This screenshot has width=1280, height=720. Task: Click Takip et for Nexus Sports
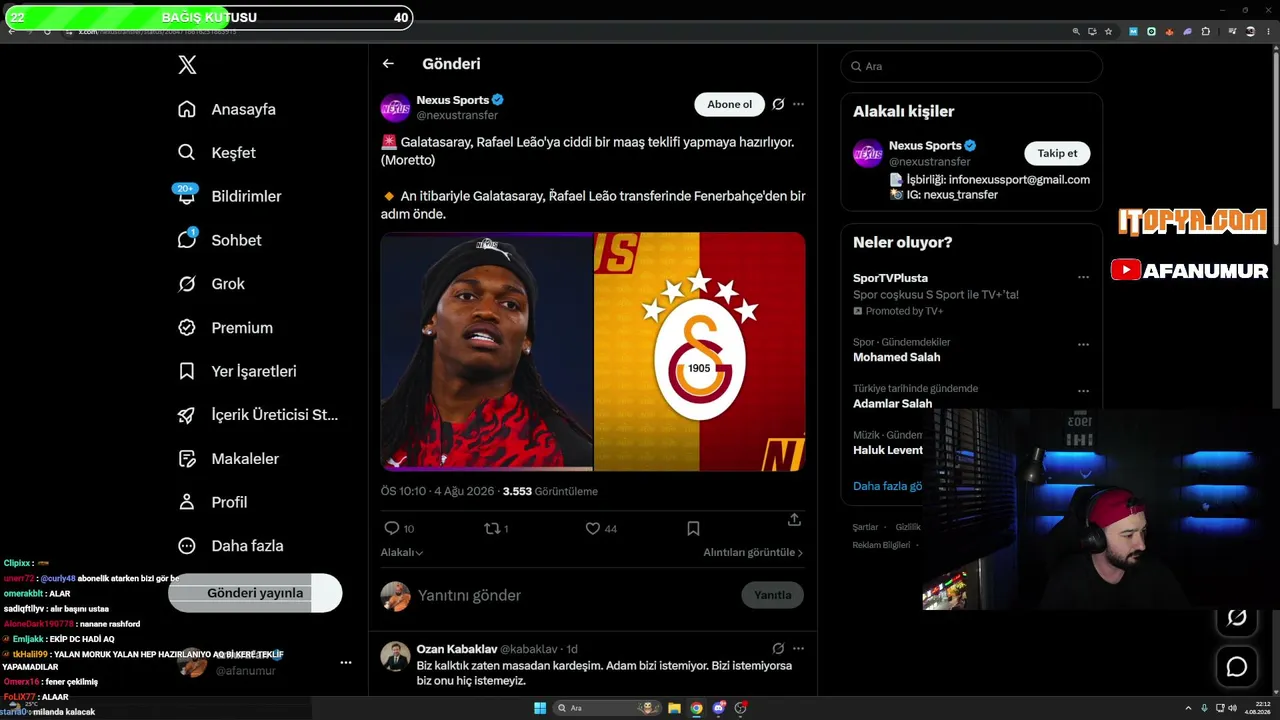pos(1057,153)
